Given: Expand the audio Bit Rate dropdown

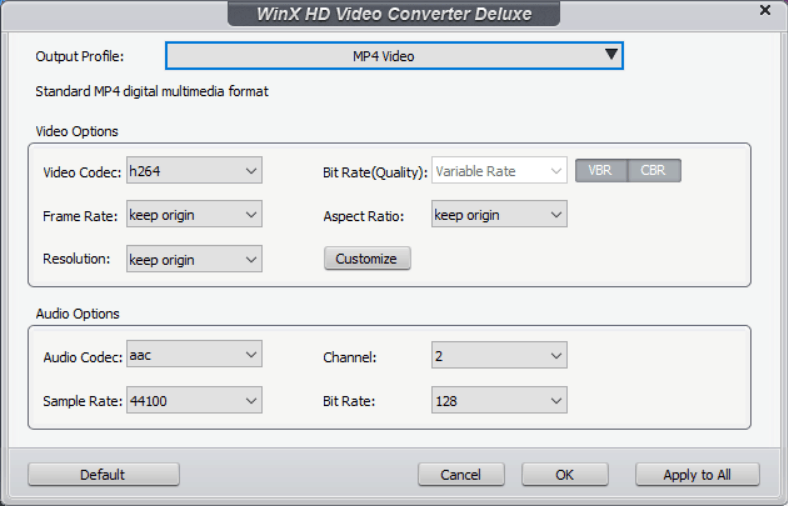Looking at the screenshot, I should point(499,401).
